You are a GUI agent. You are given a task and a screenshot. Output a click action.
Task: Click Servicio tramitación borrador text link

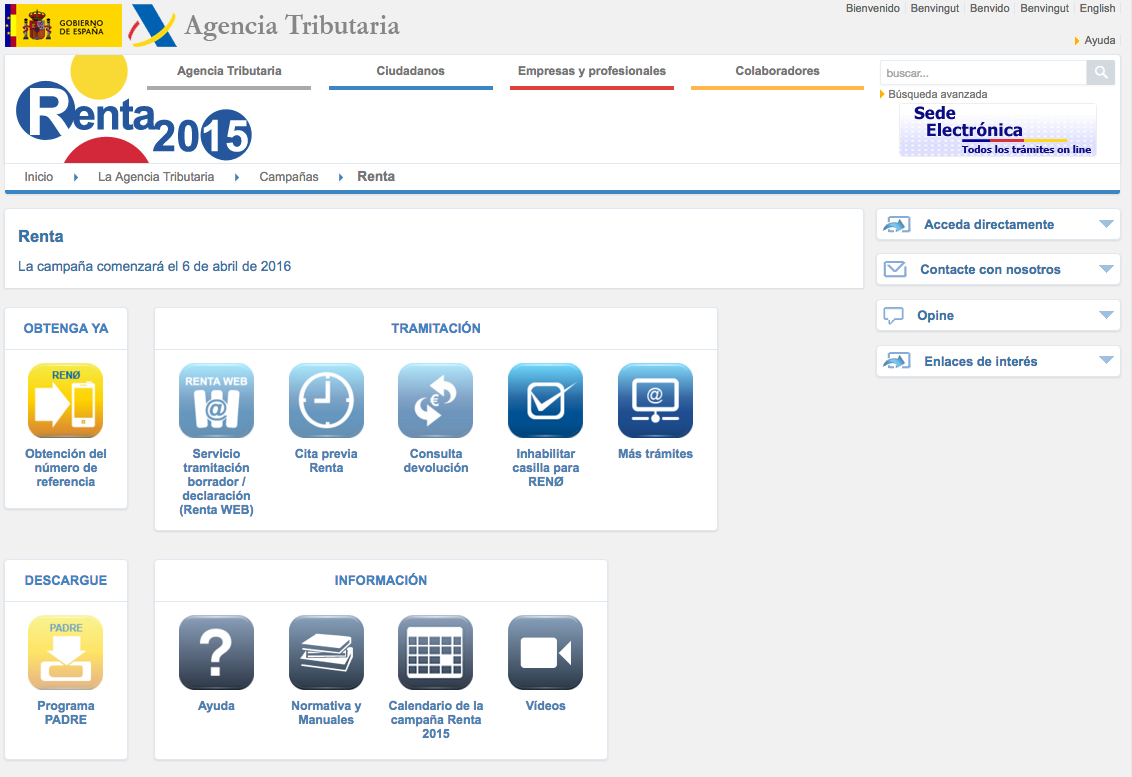click(217, 482)
